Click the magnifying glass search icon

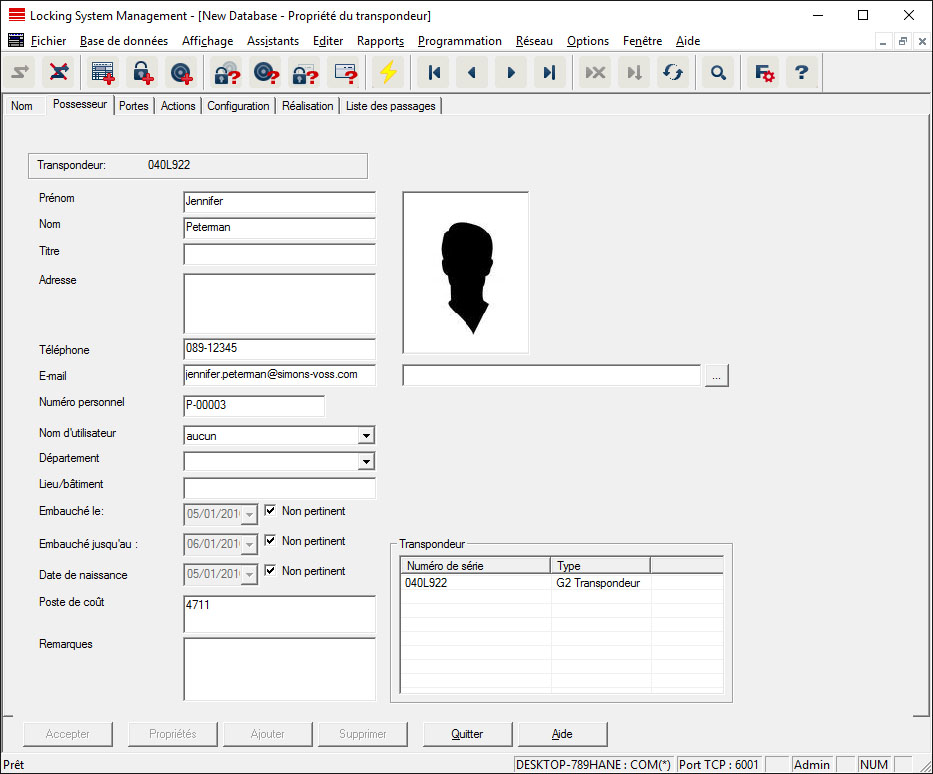pos(718,73)
